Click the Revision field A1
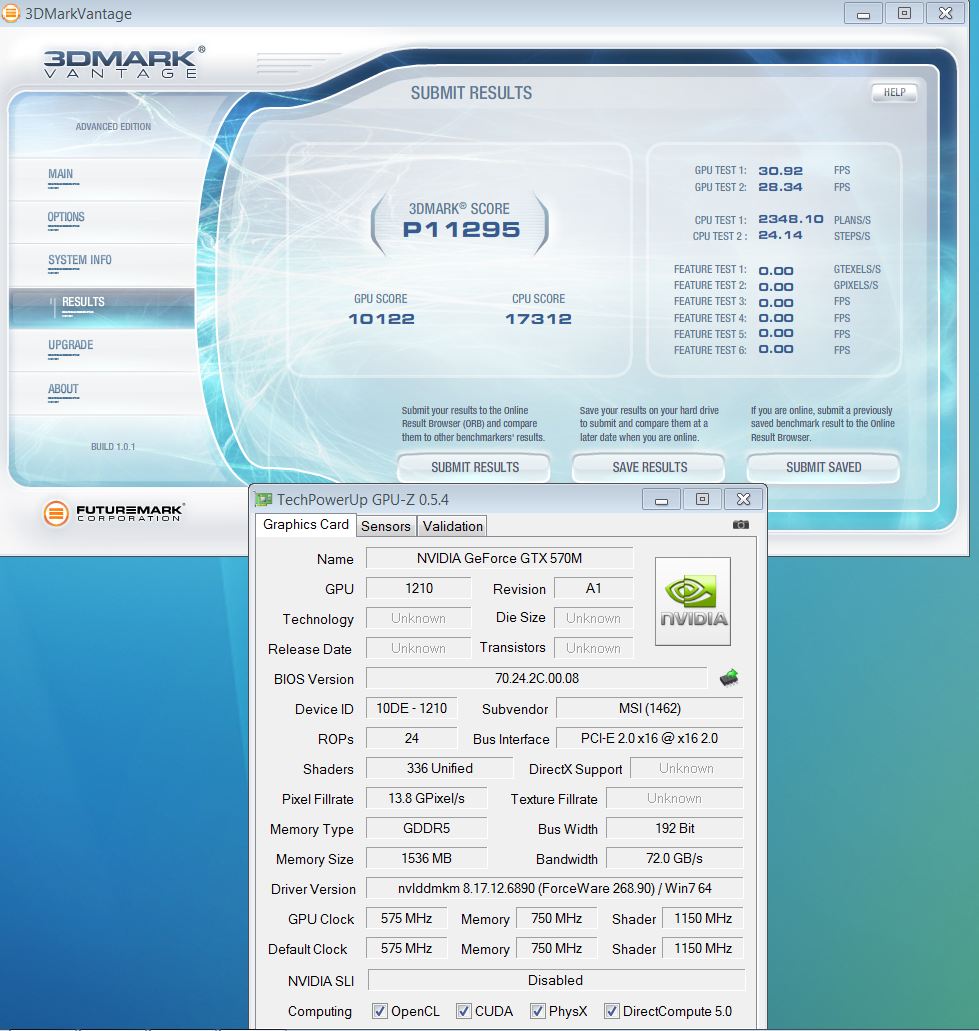979x1031 pixels. pos(594,588)
